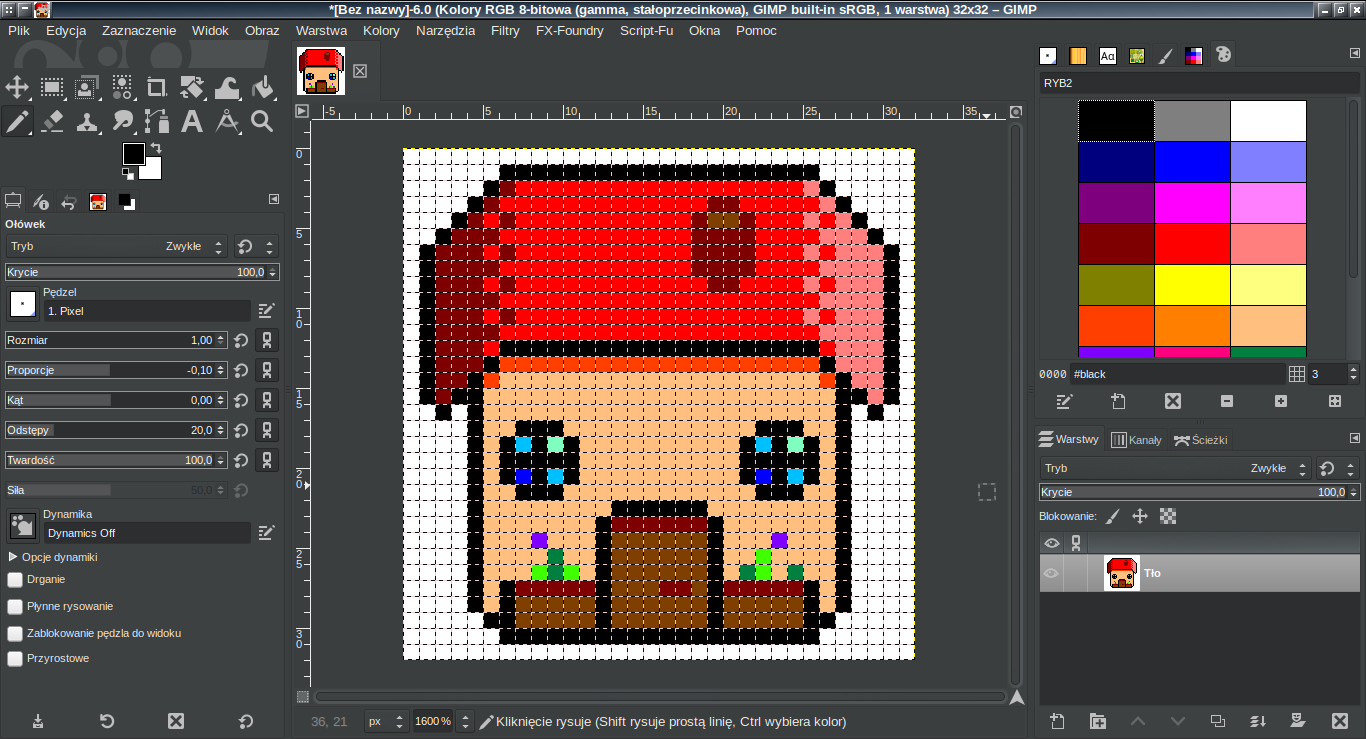Viewport: 1366px width, 739px height.
Task: Open the Warstwa menu
Action: tap(321, 30)
